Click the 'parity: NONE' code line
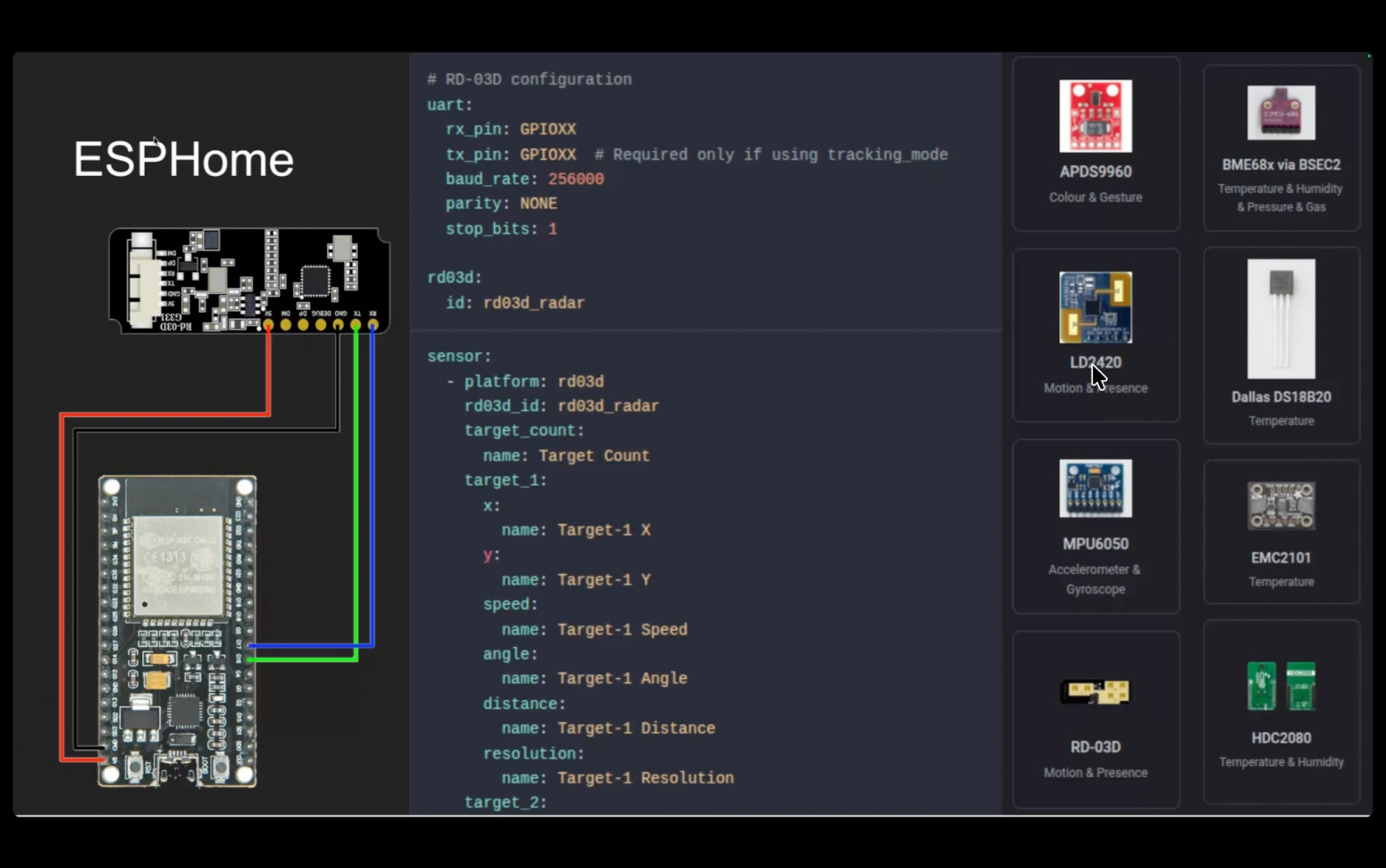 [501, 203]
